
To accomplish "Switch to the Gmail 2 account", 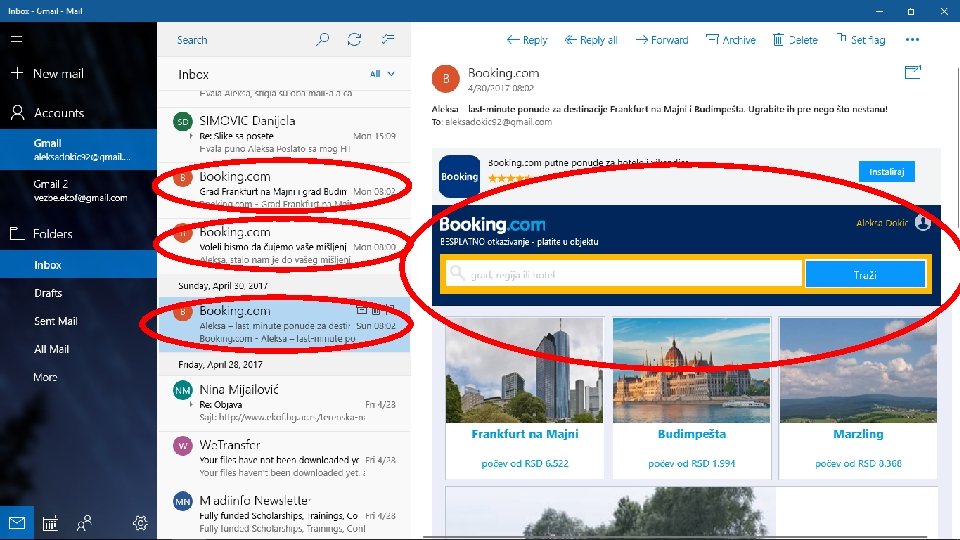I will click(78, 190).
